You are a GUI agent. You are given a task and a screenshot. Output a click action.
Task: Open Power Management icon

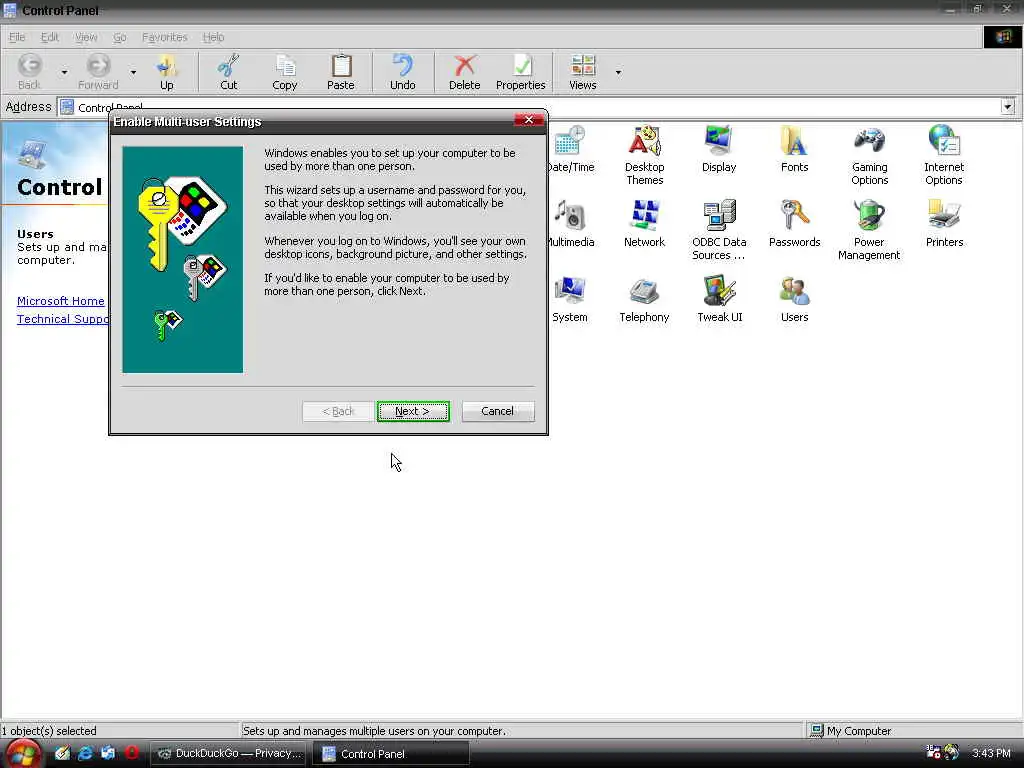tap(869, 230)
